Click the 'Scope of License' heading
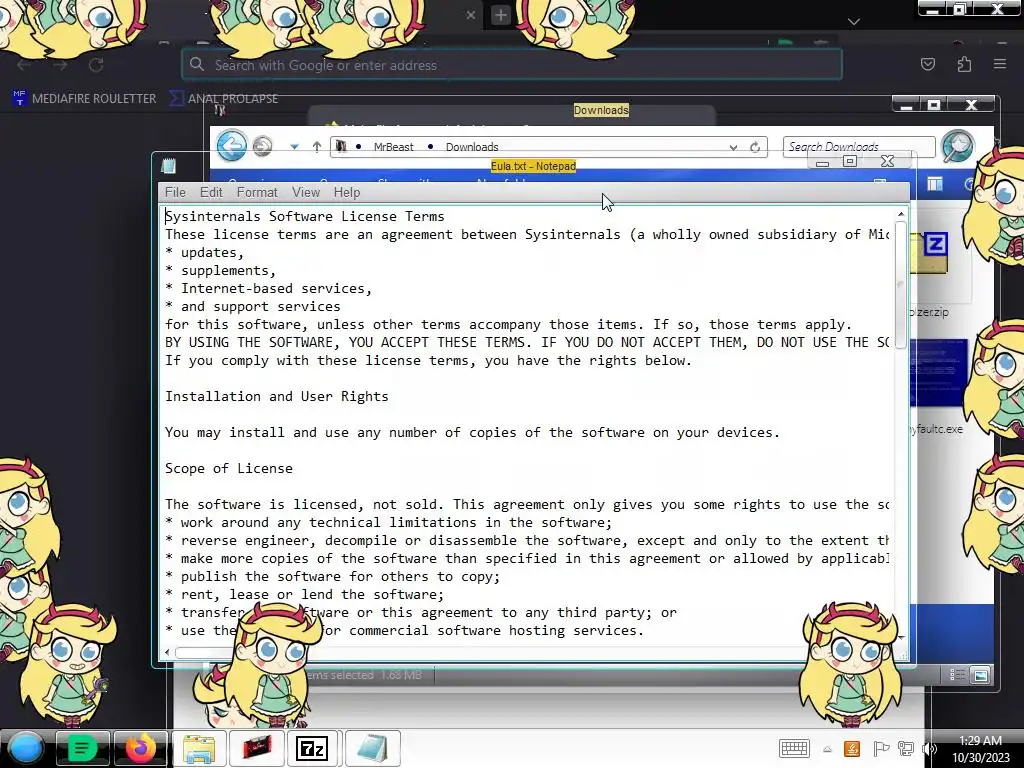1024x768 pixels. (x=229, y=468)
